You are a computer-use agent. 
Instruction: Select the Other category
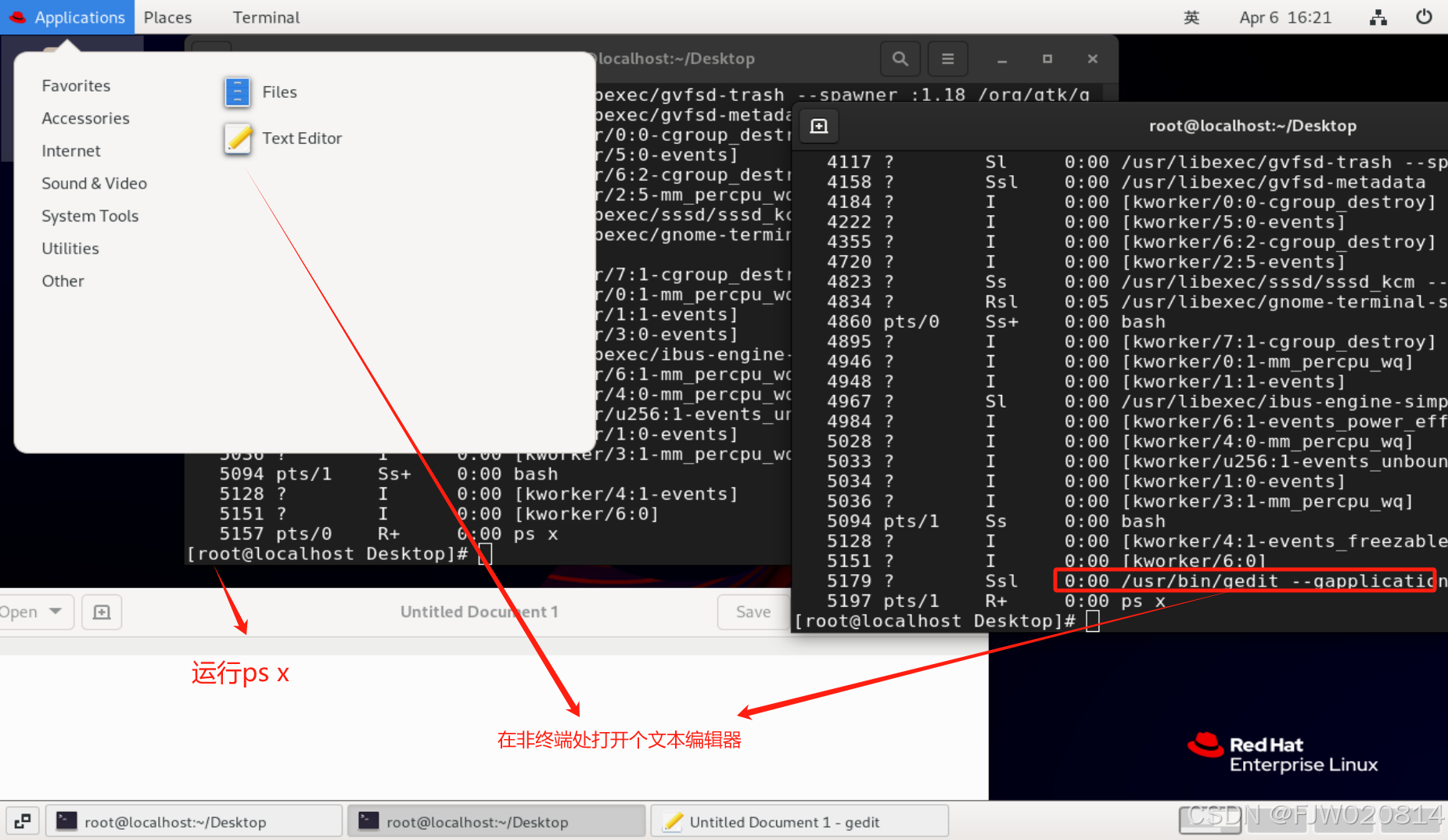pos(63,282)
